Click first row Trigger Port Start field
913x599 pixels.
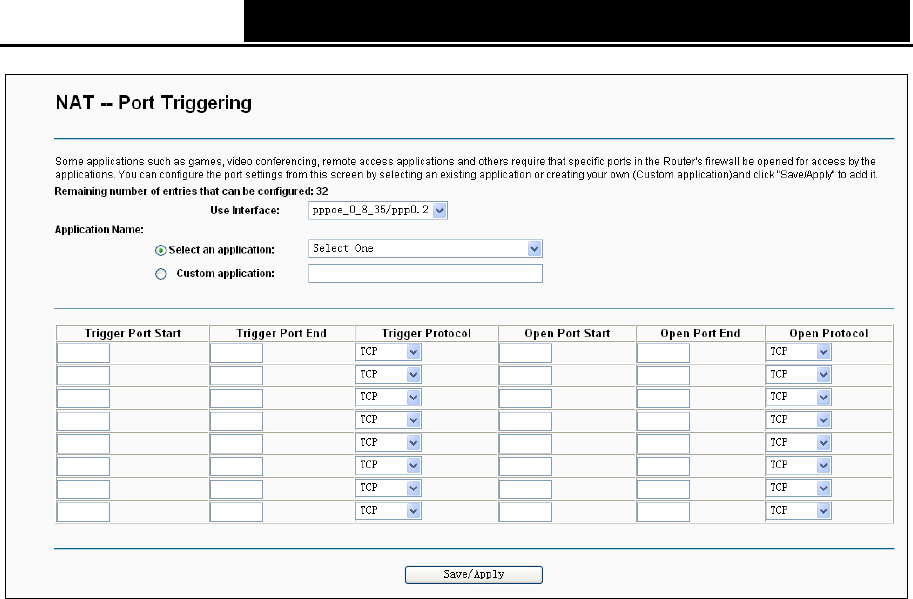pos(83,353)
